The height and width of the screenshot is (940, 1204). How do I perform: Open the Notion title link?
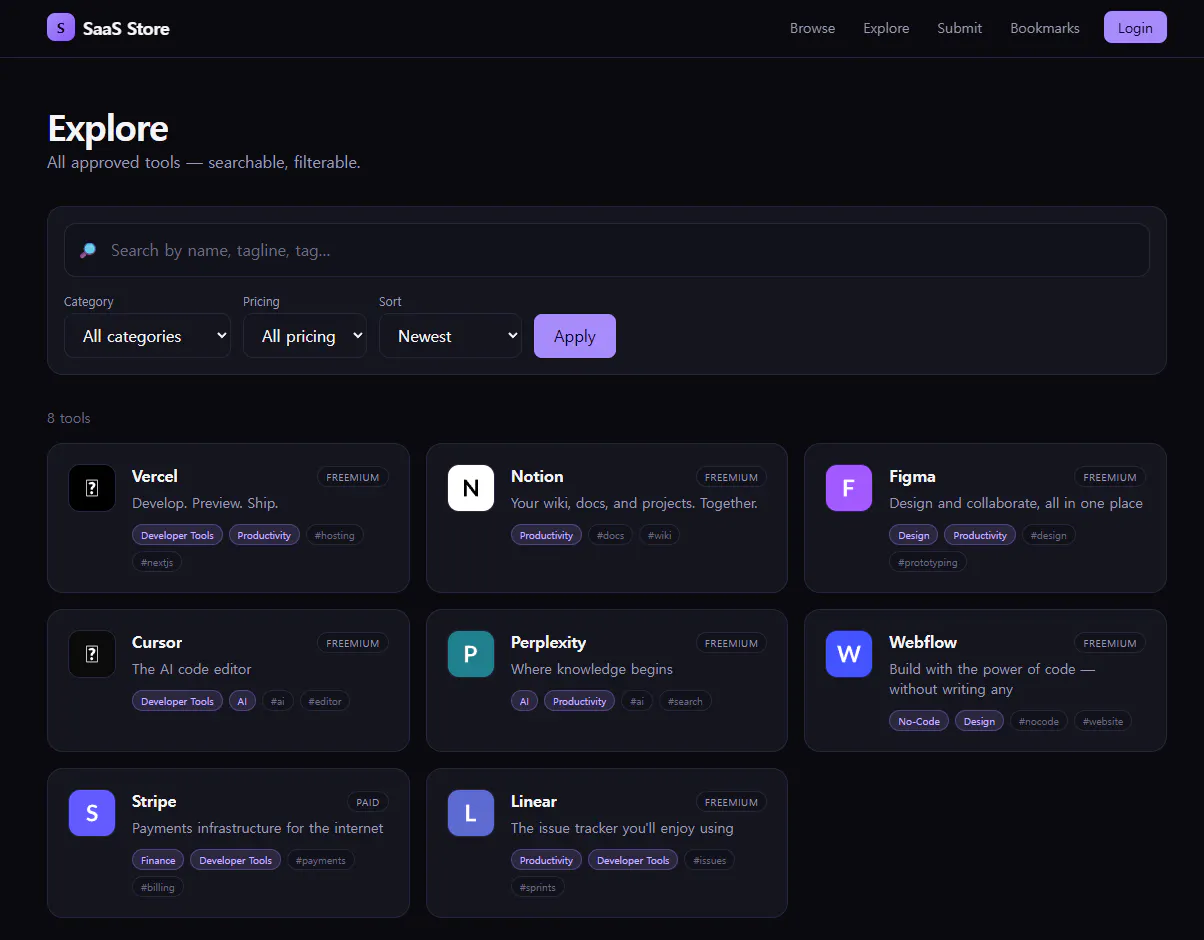(537, 476)
